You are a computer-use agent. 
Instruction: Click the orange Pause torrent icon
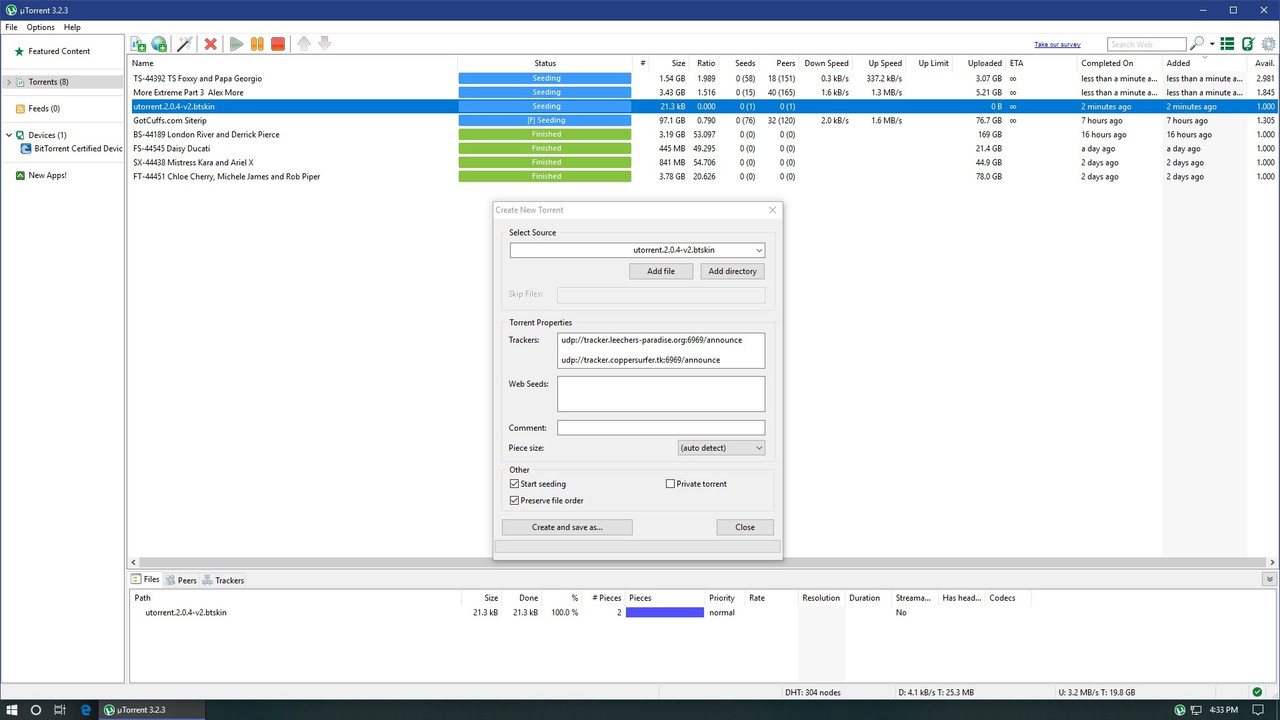pyautogui.click(x=257, y=44)
